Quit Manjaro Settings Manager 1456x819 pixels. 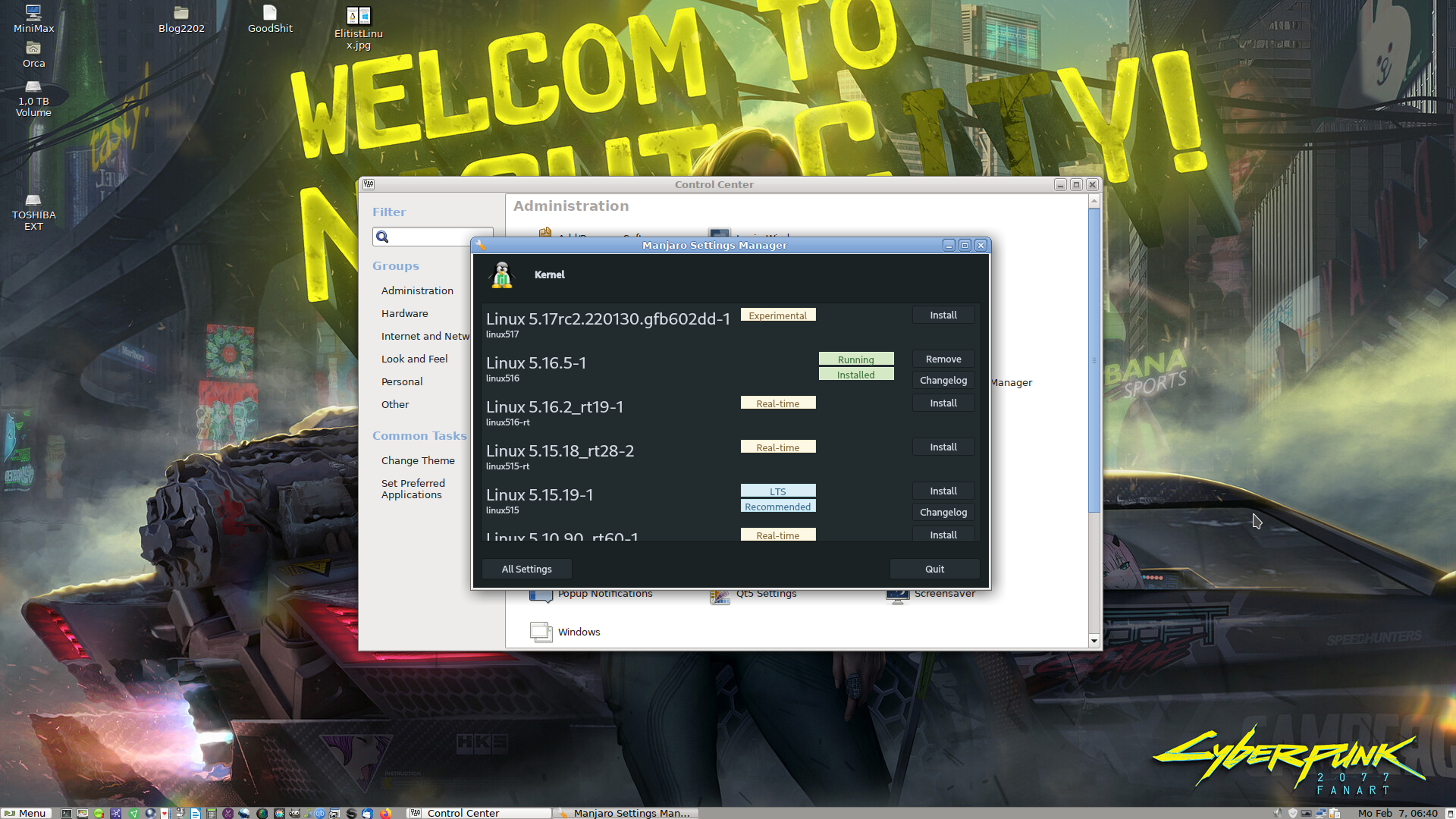click(x=934, y=569)
